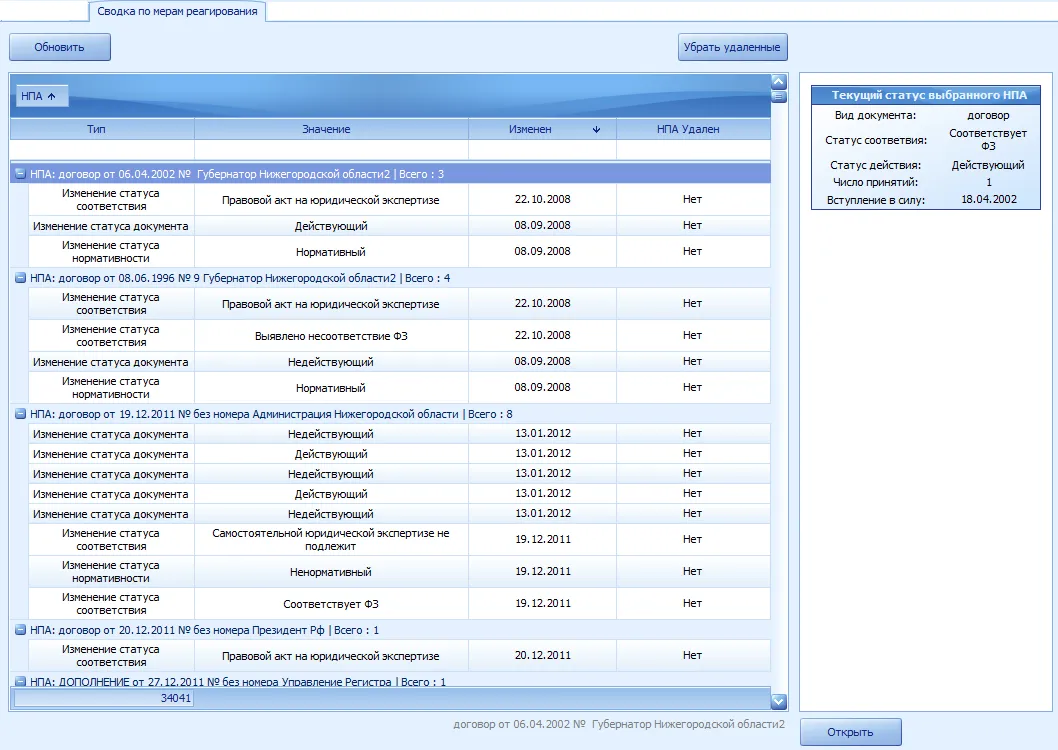Click the Самостоятельной юридической экспертизе не подлежит cell
Image resolution: width=1058 pixels, height=750 pixels.
tap(331, 540)
